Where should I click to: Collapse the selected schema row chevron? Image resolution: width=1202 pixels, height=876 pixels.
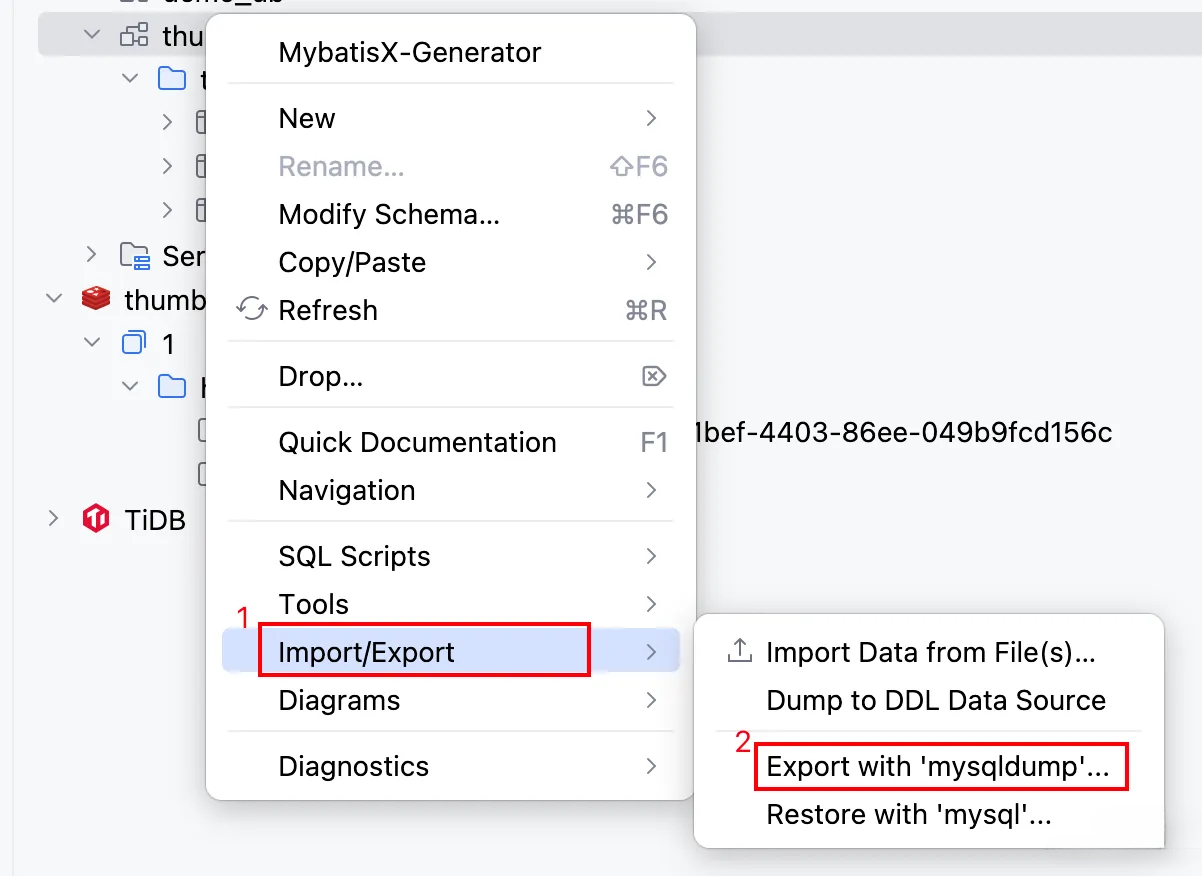coord(92,34)
